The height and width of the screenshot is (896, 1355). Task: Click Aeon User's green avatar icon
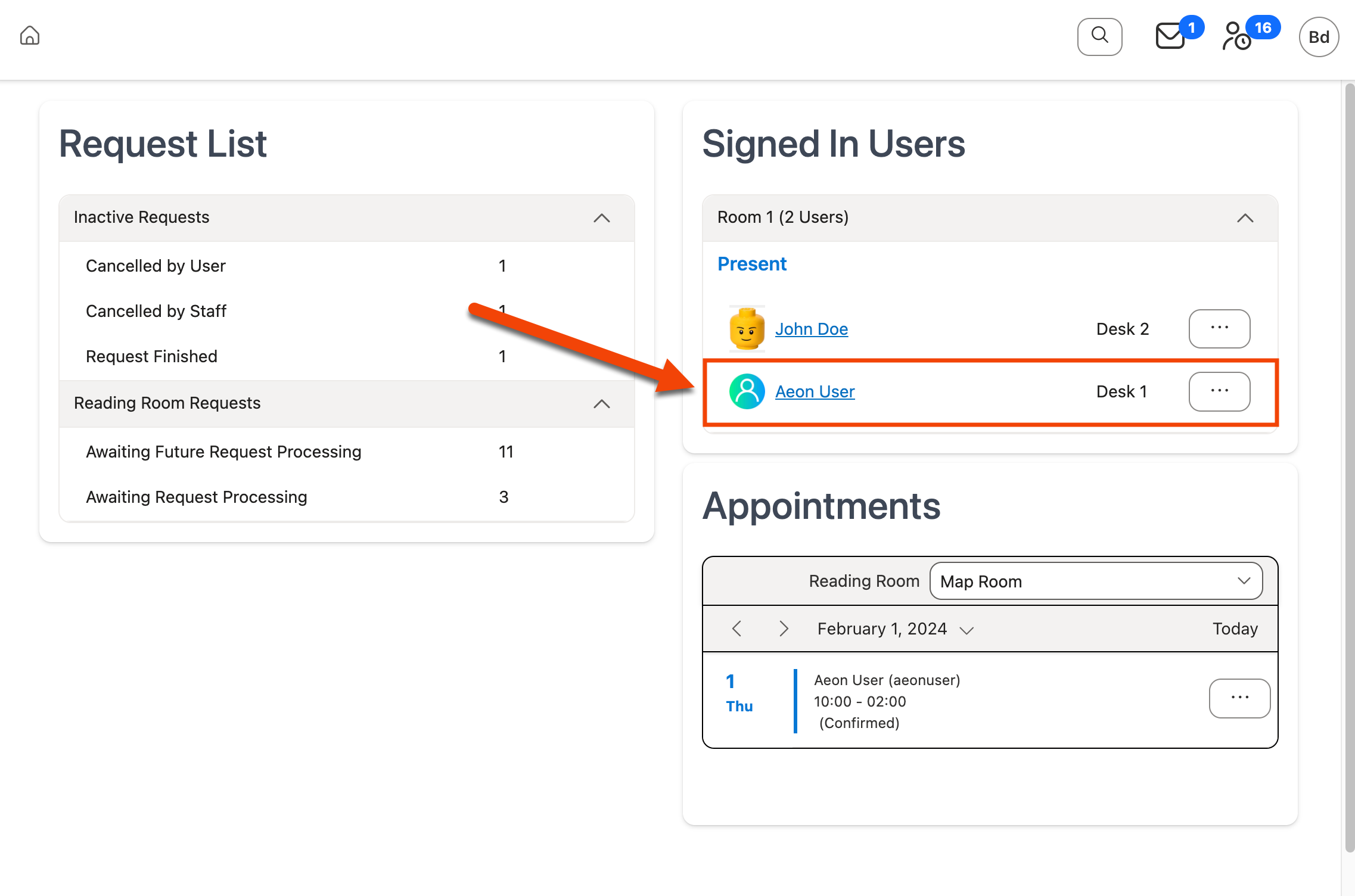747,391
